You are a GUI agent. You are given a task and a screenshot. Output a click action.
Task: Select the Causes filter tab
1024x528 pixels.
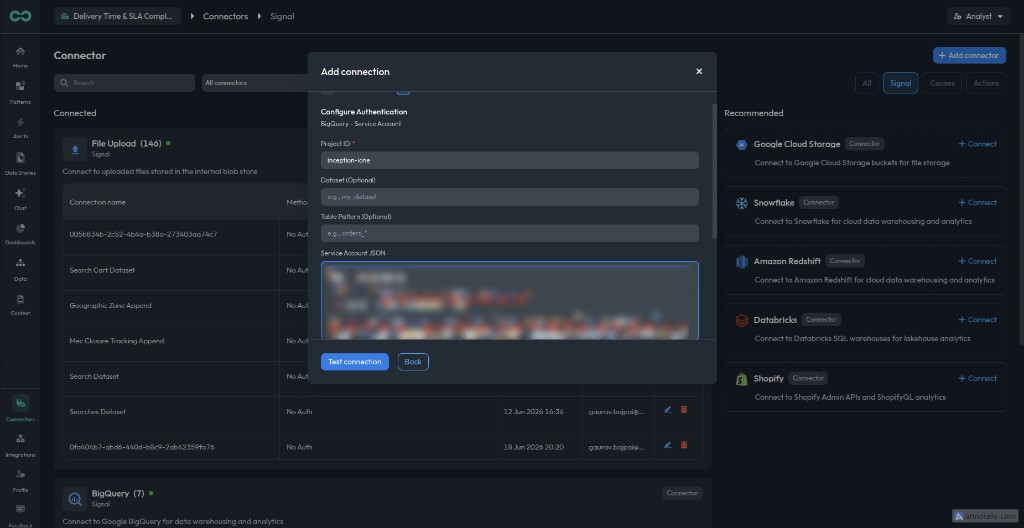[x=942, y=83]
